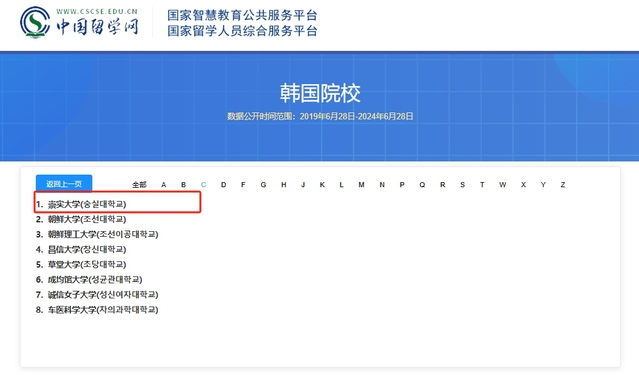The image size is (639, 375).
Task: Select the highlighted letter C filter
Action: click(203, 185)
